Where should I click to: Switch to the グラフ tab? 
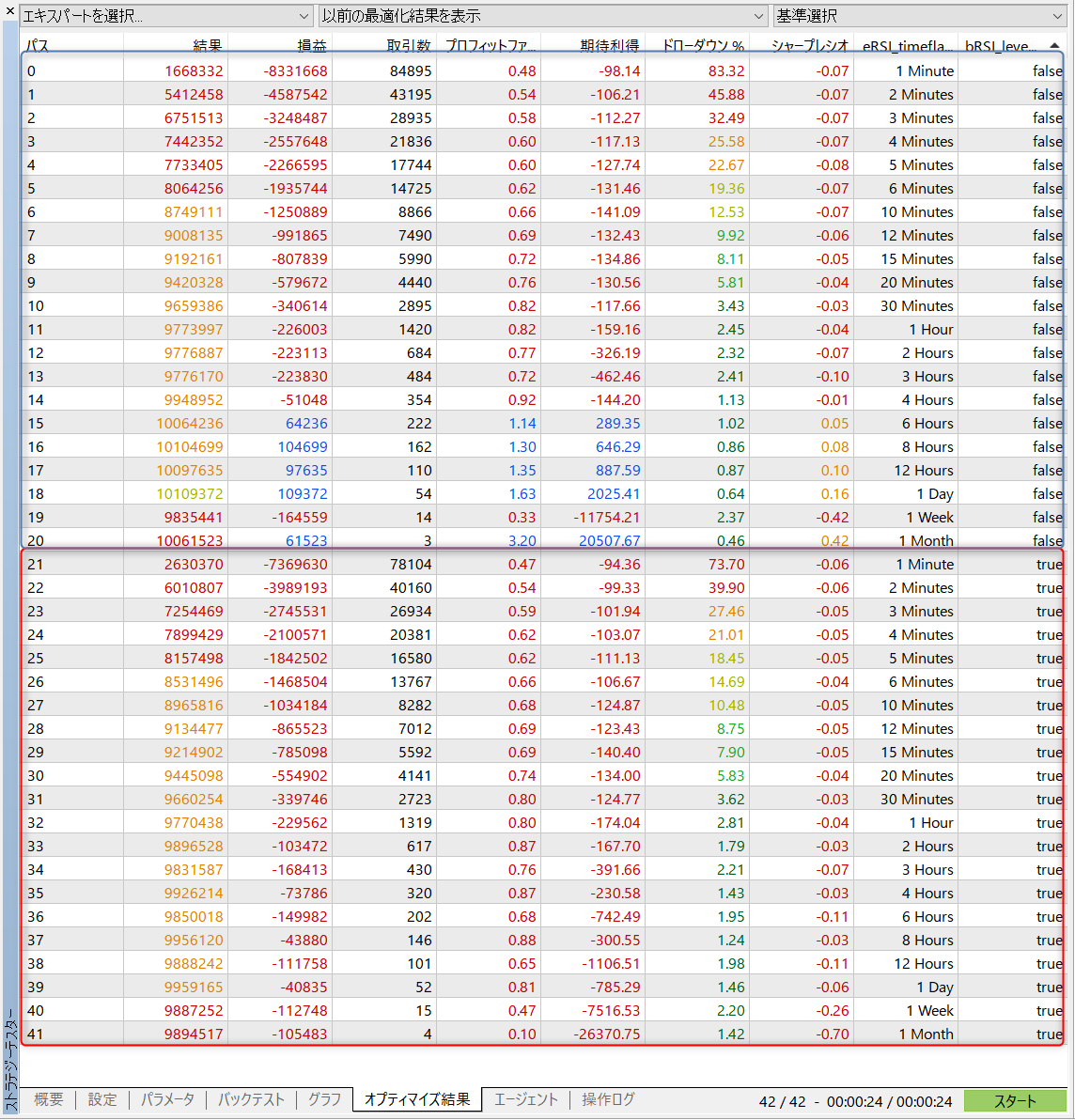(324, 1099)
